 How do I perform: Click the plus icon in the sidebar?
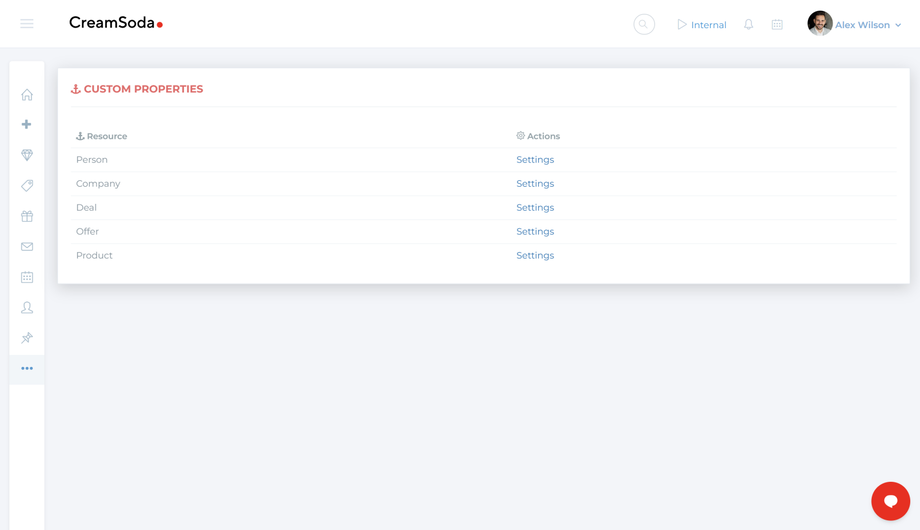[26, 124]
